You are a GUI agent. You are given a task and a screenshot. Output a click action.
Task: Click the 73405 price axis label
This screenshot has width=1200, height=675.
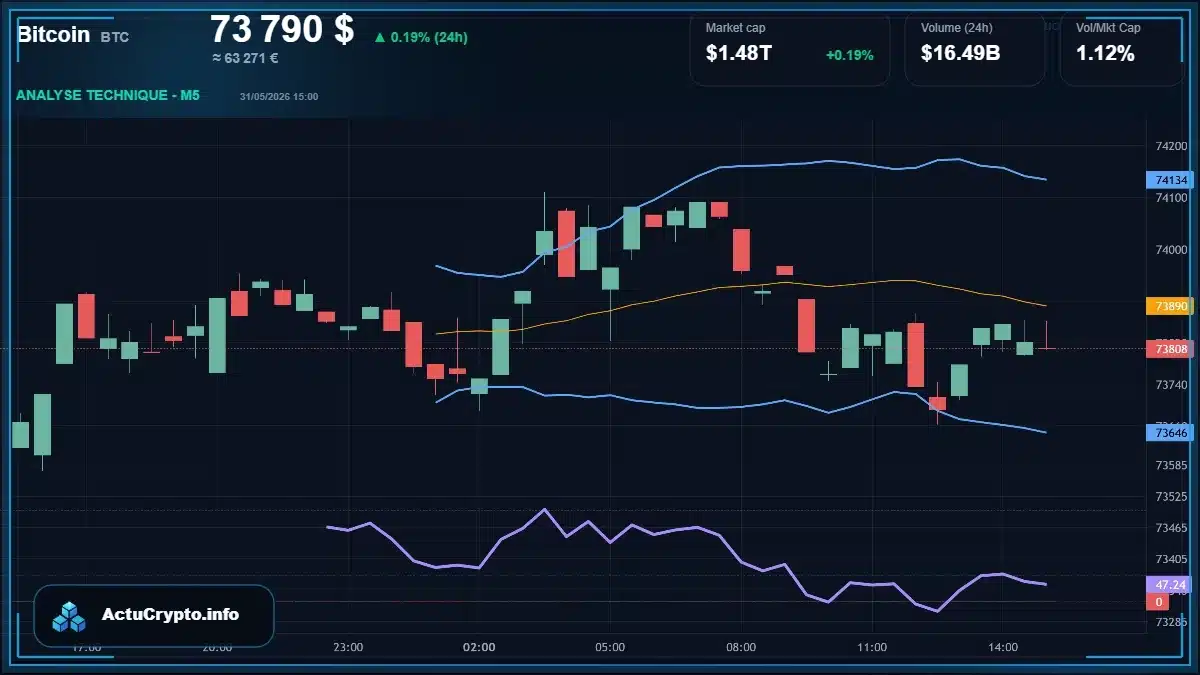[1171, 559]
